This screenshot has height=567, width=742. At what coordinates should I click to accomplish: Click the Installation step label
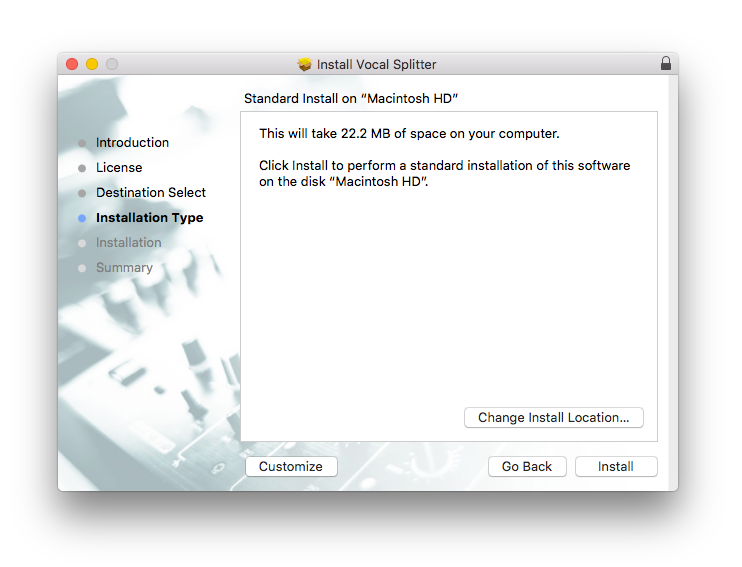point(129,242)
